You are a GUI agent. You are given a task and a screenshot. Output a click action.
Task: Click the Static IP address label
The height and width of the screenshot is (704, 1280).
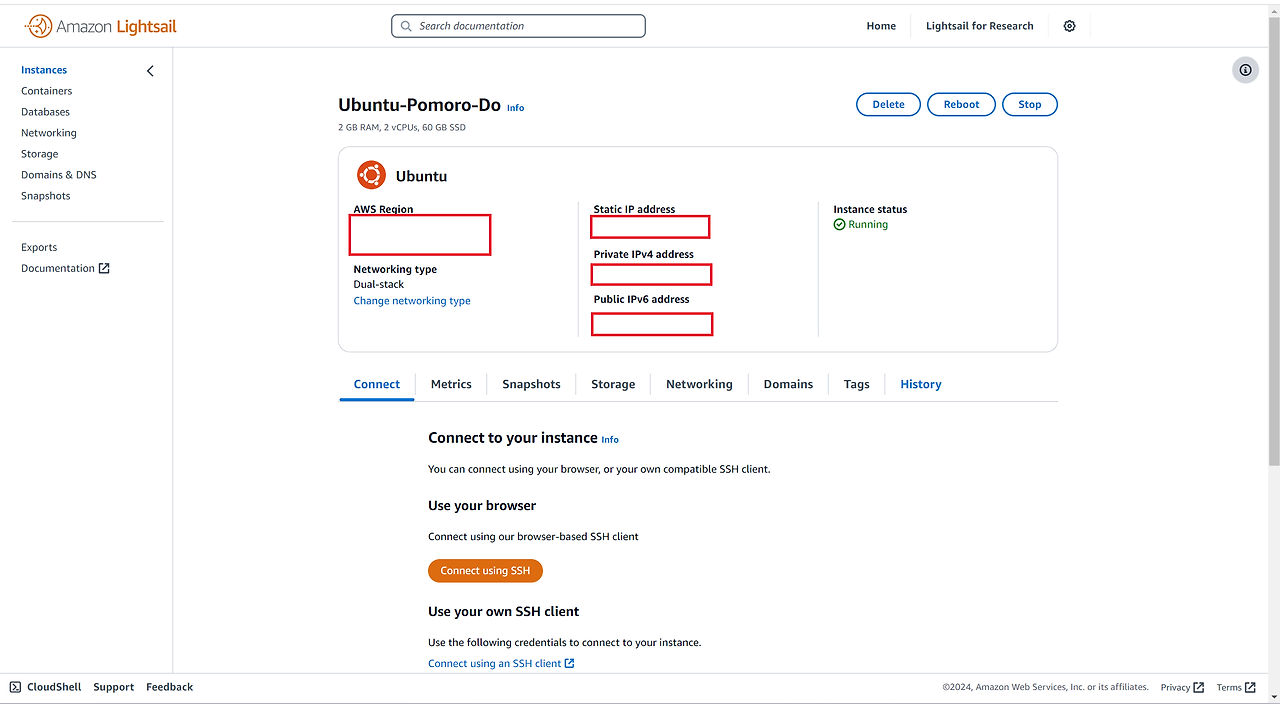(634, 209)
